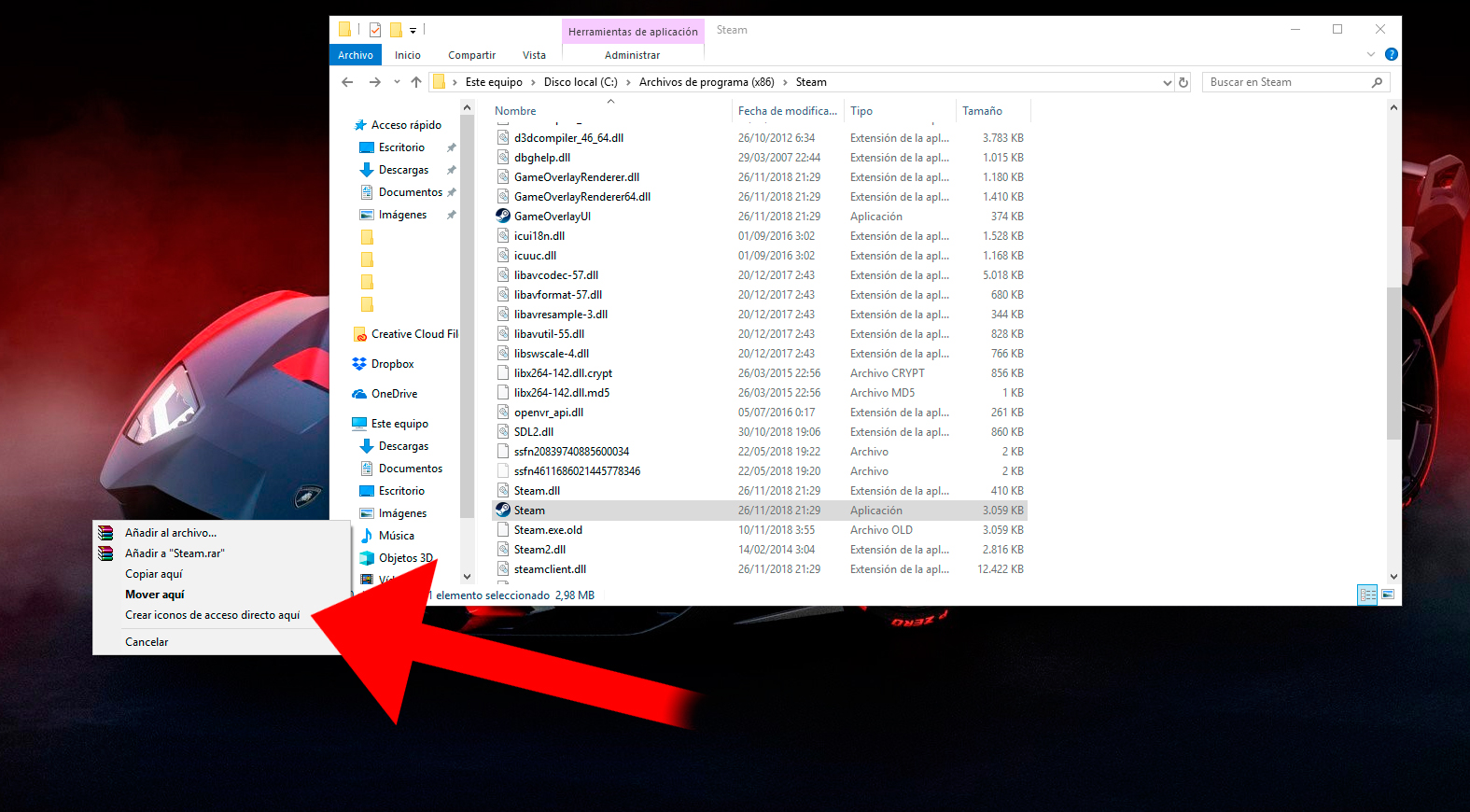The width and height of the screenshot is (1470, 812).
Task: Click the WinRAR icon beside Añadir al archivo
Action: click(106, 533)
